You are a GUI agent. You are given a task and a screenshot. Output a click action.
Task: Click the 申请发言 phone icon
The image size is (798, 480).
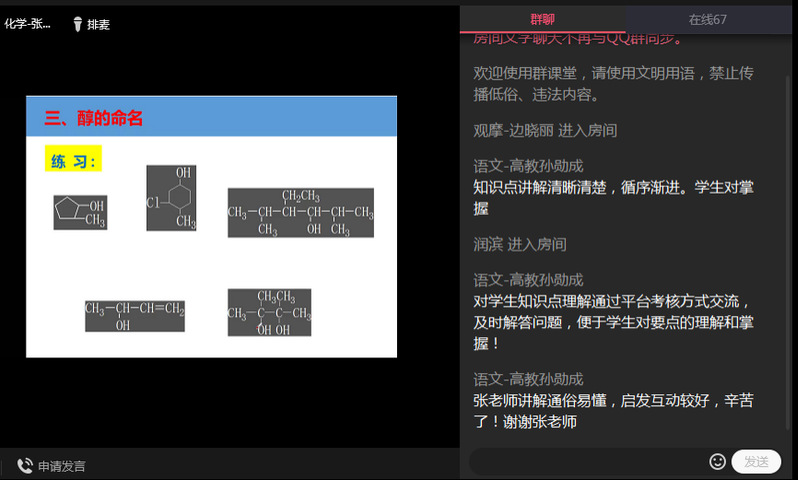(x=24, y=465)
